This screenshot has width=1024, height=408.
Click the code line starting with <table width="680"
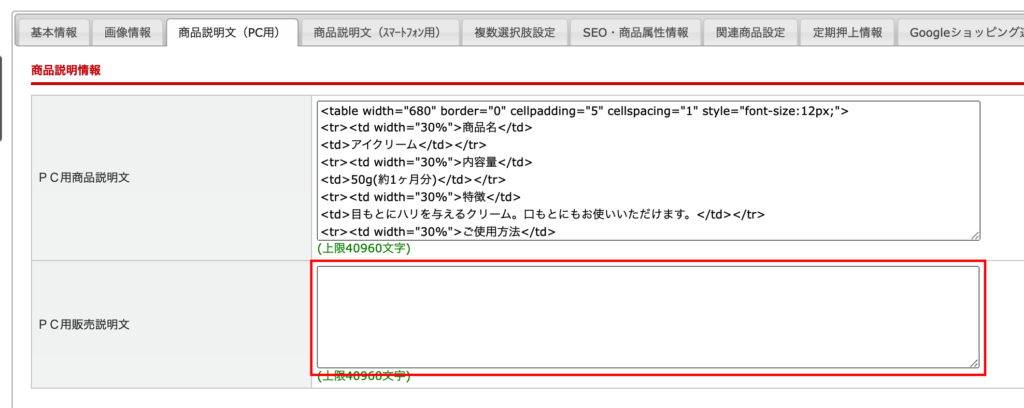584,110
